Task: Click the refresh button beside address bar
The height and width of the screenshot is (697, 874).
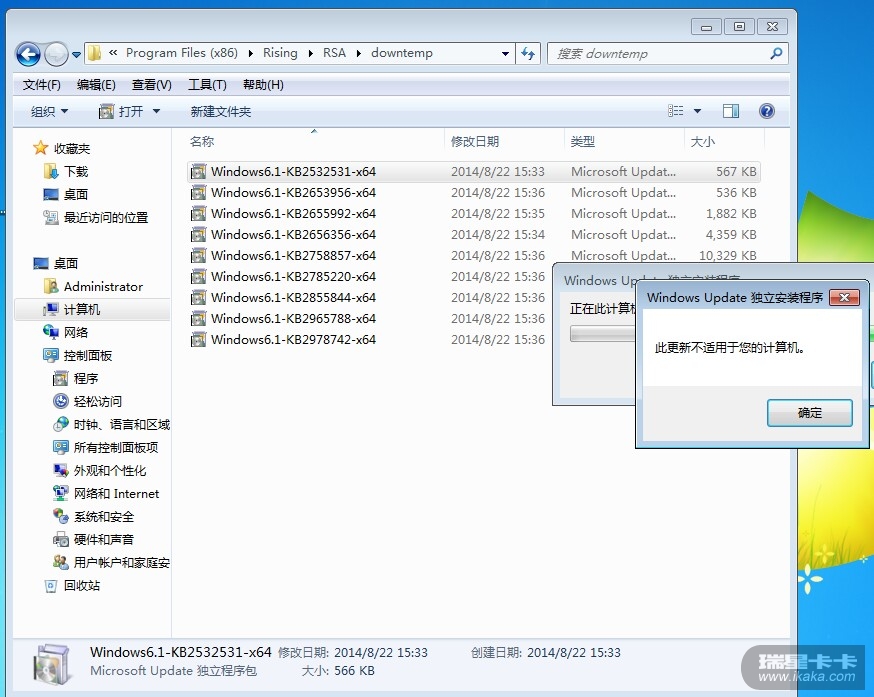Action: tap(527, 54)
